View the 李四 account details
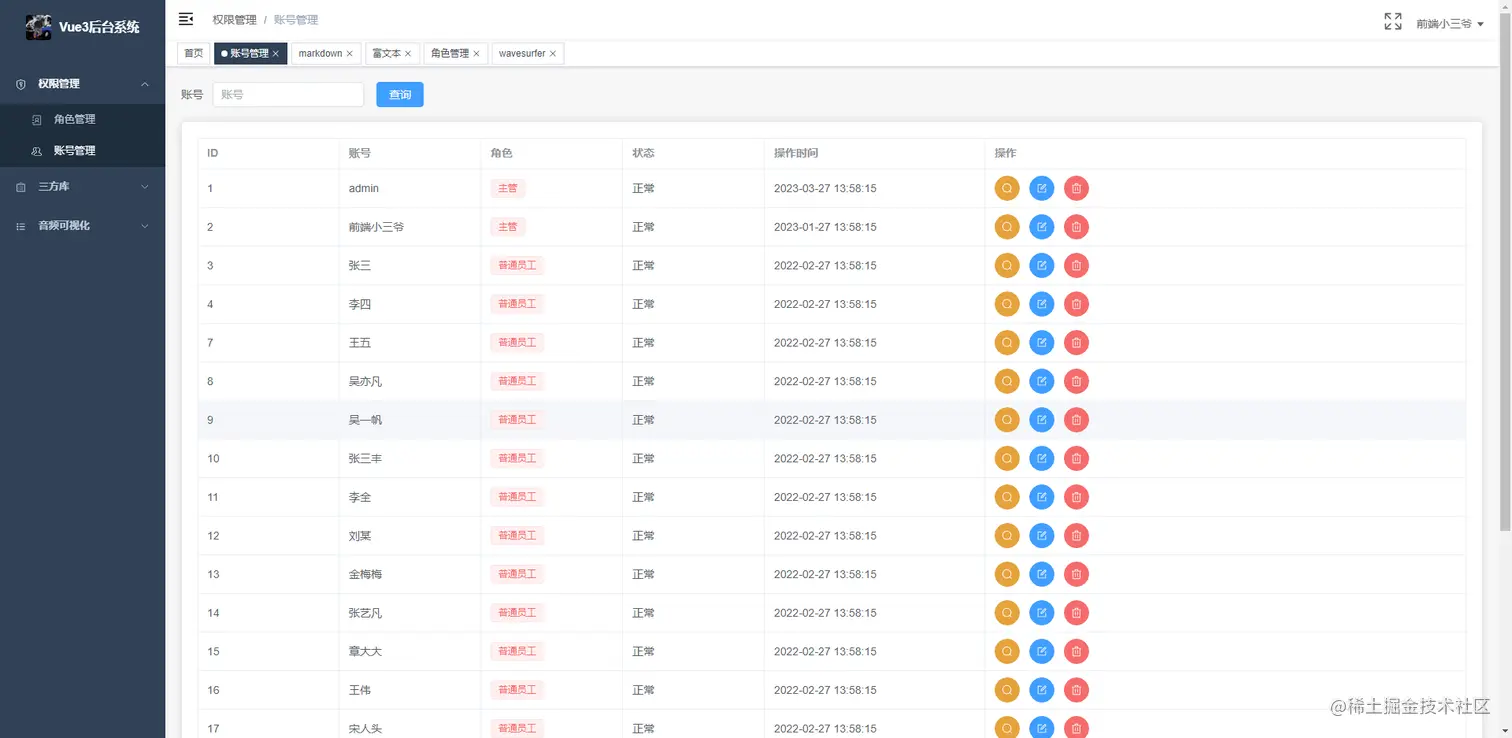The height and width of the screenshot is (738, 1512). [1007, 304]
